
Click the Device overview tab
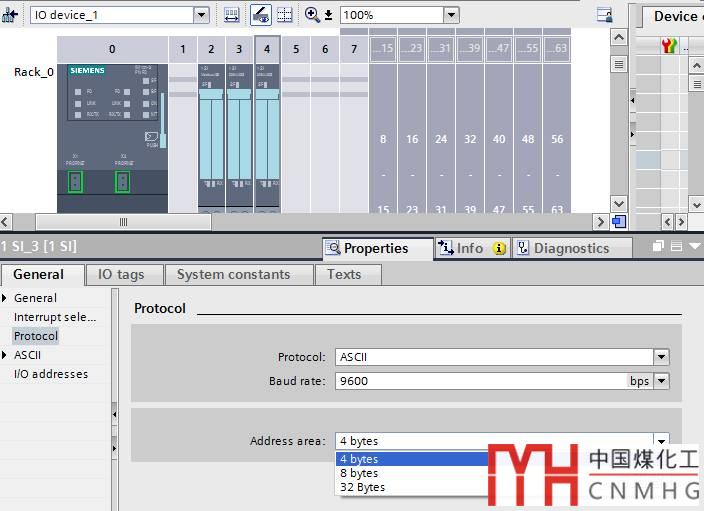pos(672,17)
